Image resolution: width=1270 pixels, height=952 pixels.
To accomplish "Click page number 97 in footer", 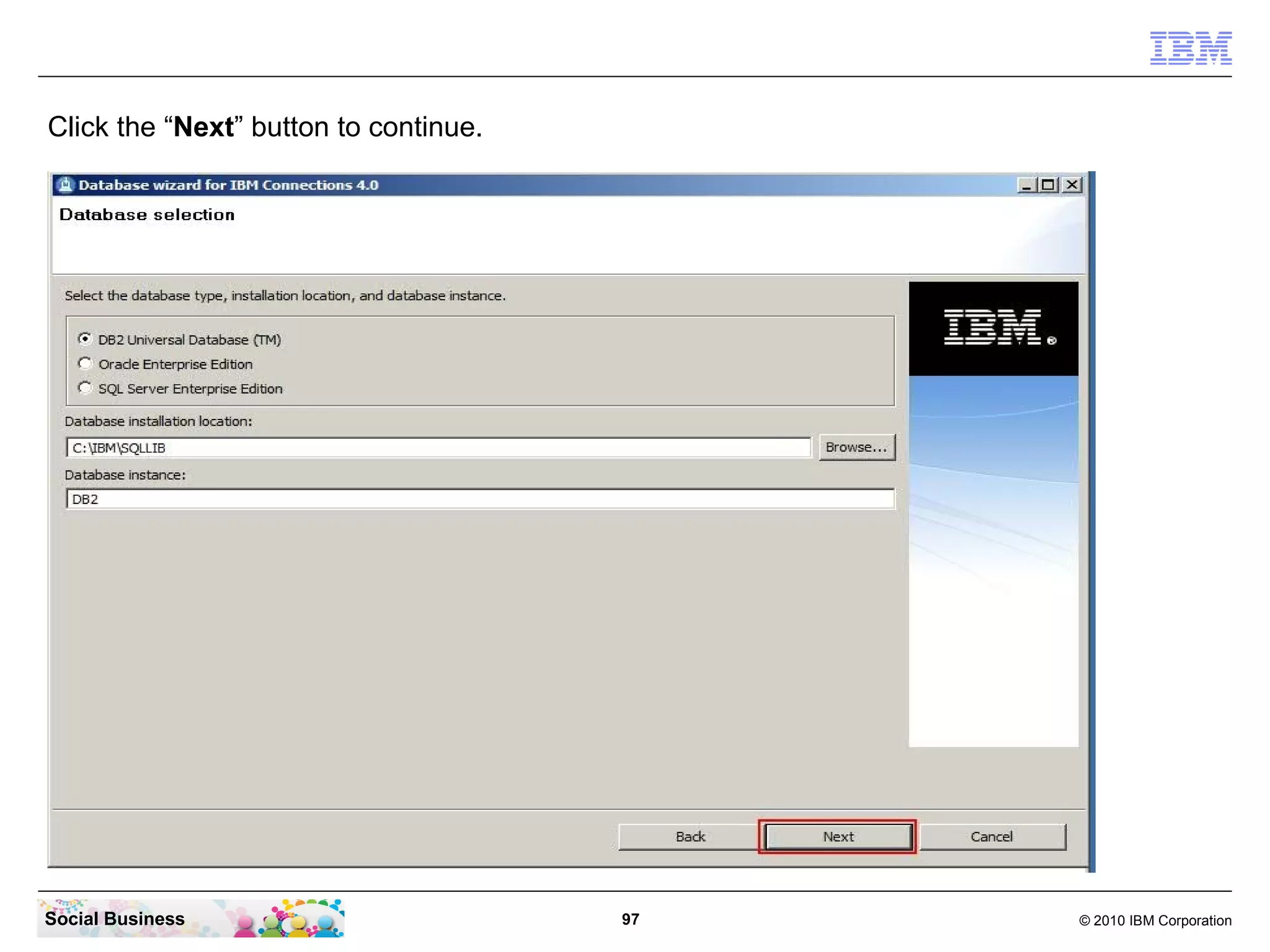I will click(x=631, y=919).
